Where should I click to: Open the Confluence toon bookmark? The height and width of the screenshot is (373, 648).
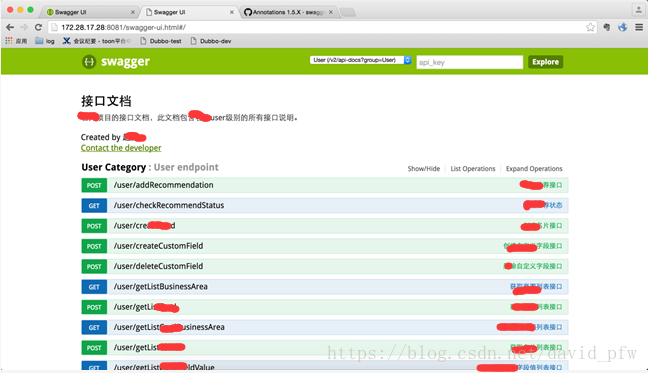[x=96, y=41]
